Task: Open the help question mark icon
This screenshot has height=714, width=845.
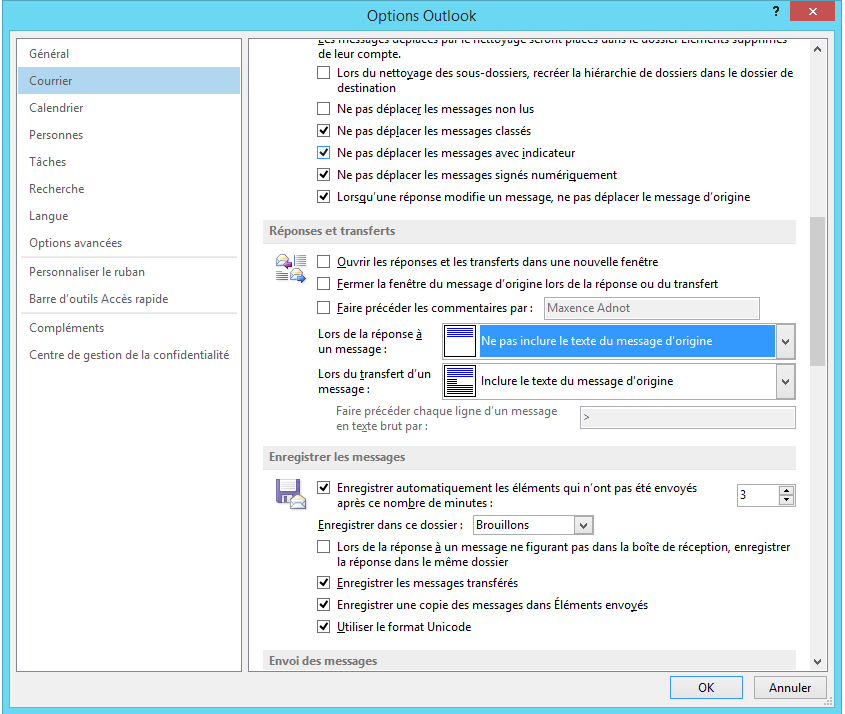Action: 775,11
